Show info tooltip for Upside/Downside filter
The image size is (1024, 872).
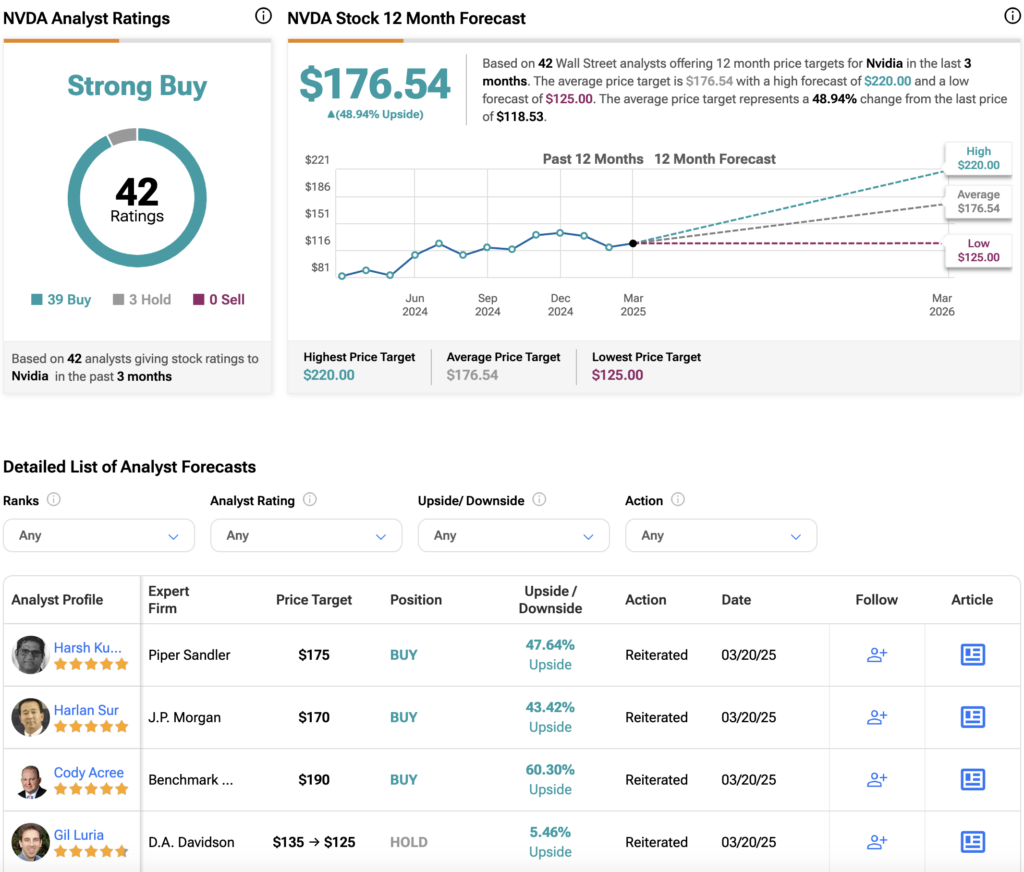point(539,500)
